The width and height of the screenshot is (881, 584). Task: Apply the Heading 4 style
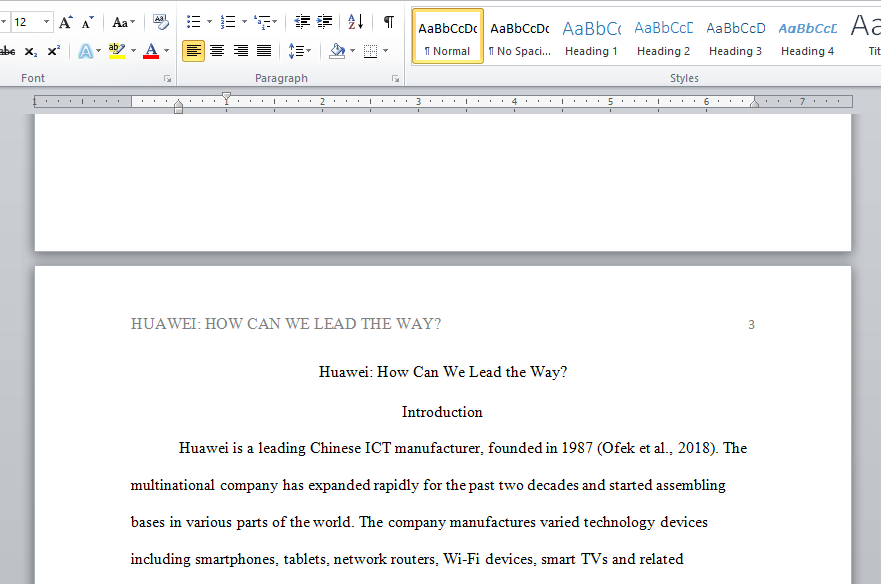click(x=807, y=37)
